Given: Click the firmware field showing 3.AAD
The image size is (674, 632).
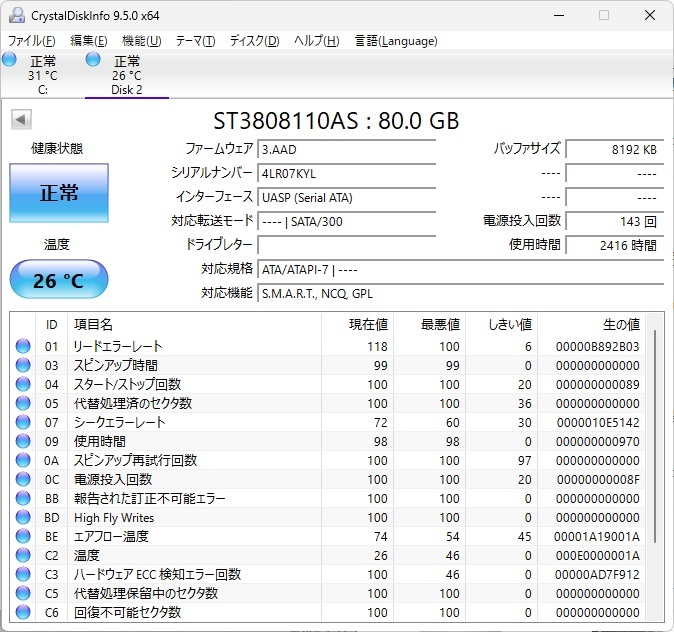Looking at the screenshot, I should (346, 150).
